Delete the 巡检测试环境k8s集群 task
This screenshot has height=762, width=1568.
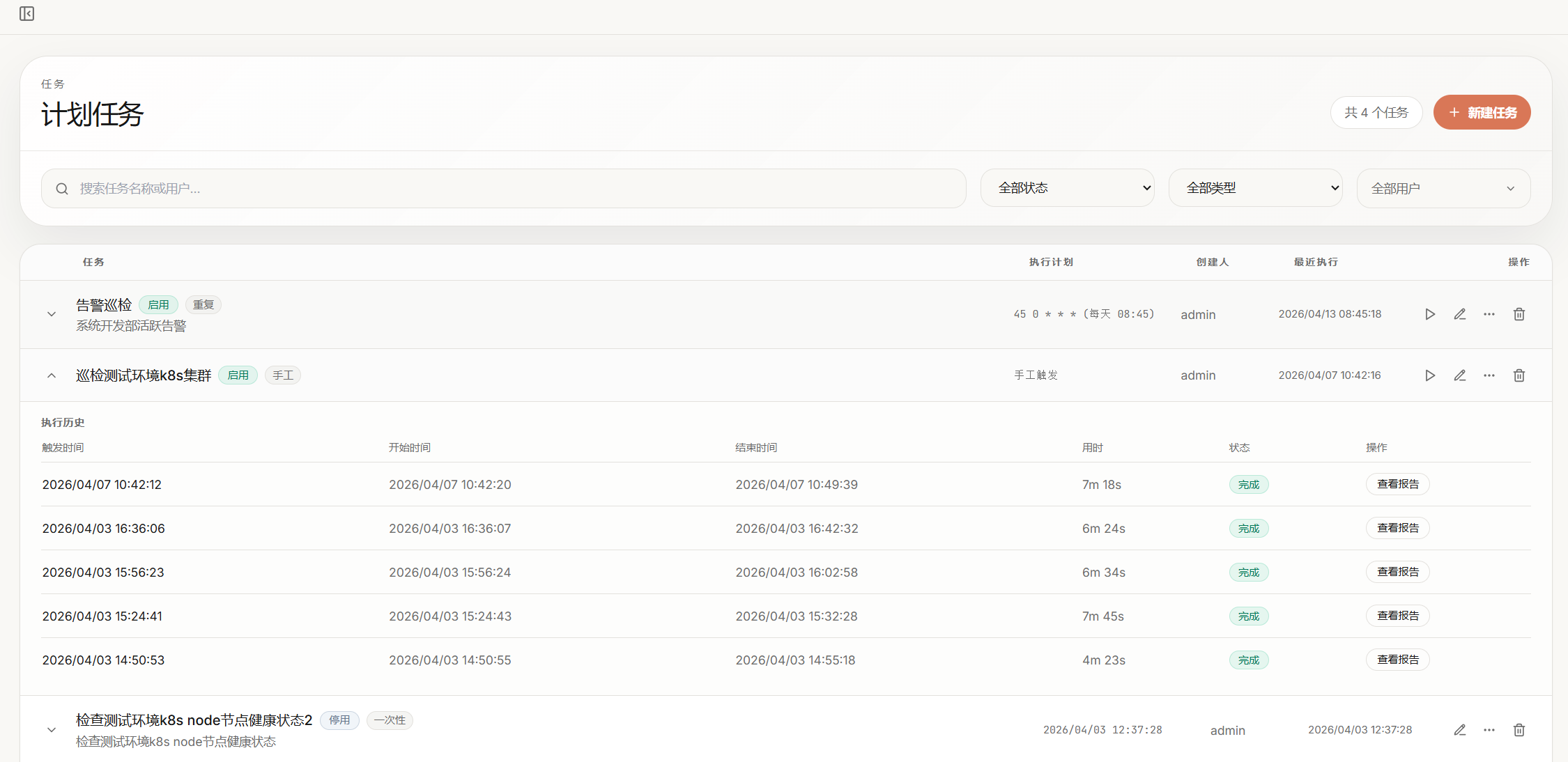1519,375
